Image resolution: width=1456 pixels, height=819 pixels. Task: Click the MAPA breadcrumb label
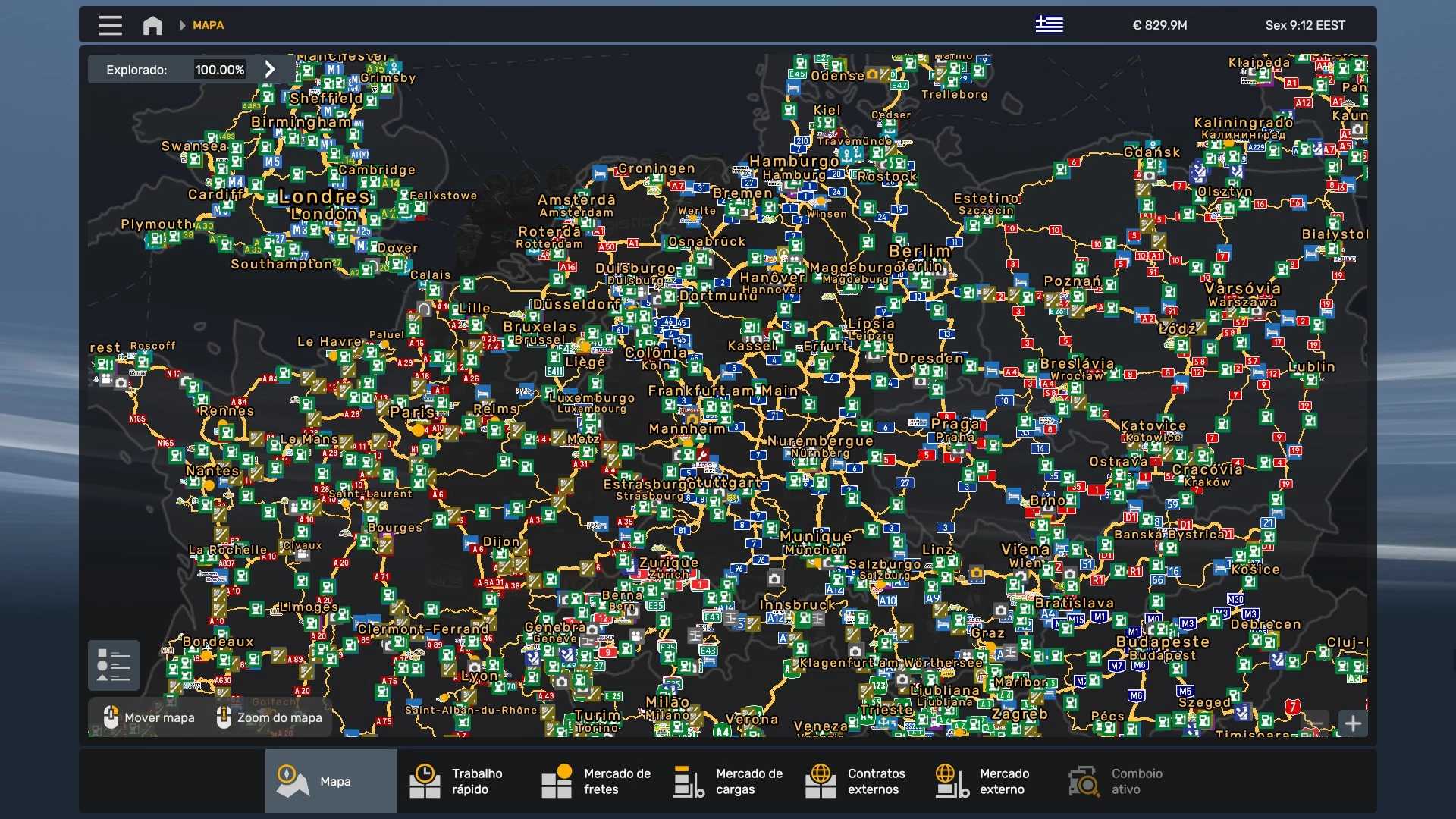[208, 25]
